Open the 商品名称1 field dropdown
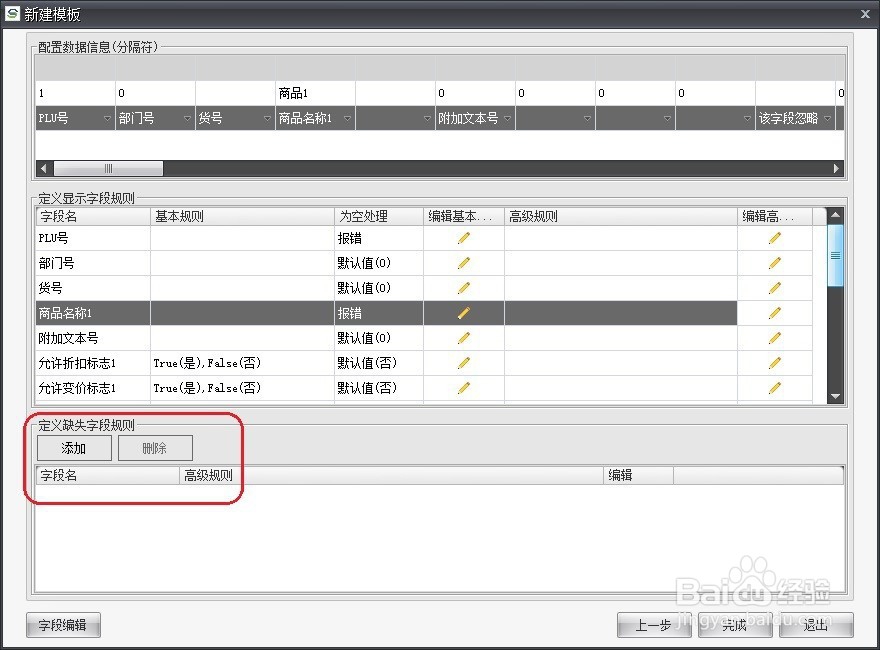This screenshot has width=880, height=650. click(346, 117)
